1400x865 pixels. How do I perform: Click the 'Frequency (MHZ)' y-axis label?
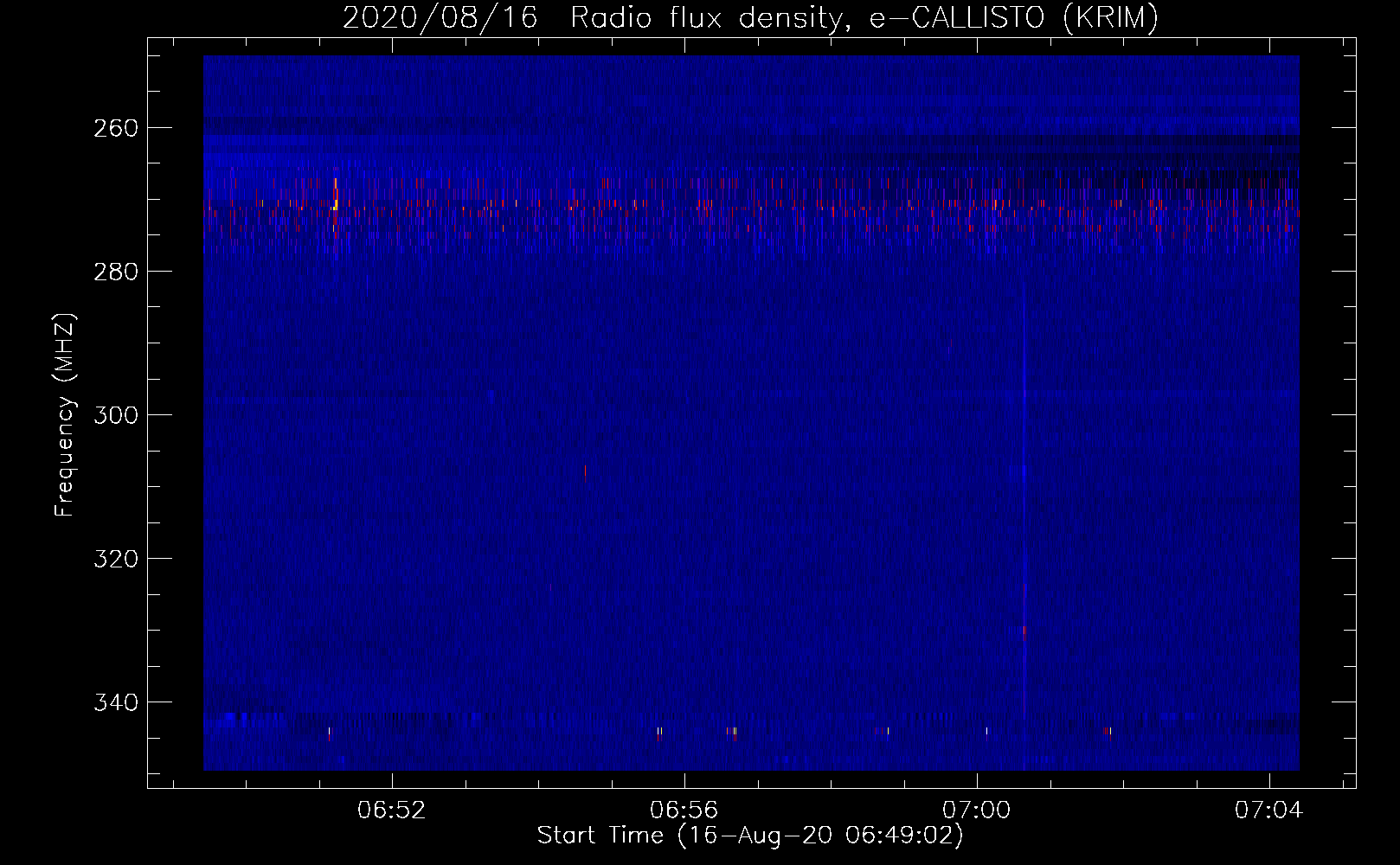pos(65,415)
